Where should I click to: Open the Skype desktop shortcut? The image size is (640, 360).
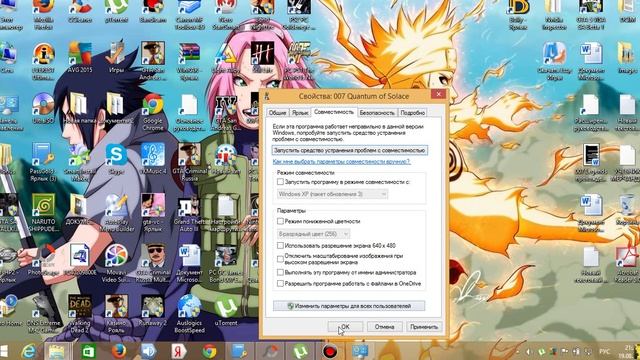(116, 158)
